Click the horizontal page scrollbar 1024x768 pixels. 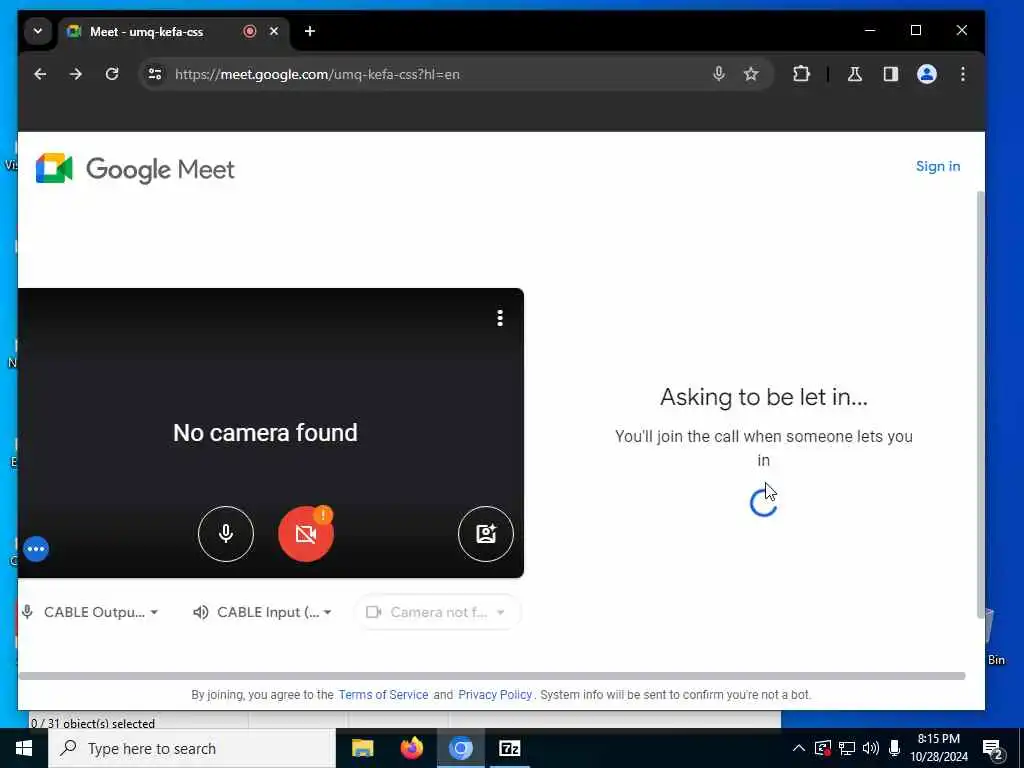pyautogui.click(x=492, y=676)
